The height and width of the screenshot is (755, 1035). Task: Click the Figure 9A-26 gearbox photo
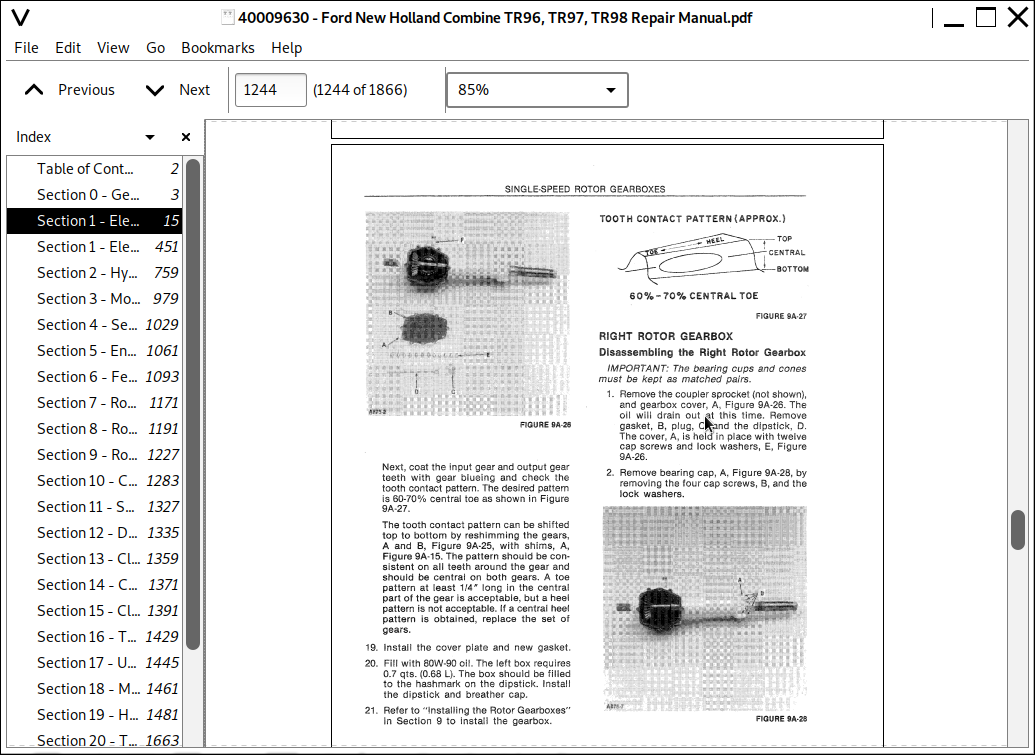coord(467,313)
